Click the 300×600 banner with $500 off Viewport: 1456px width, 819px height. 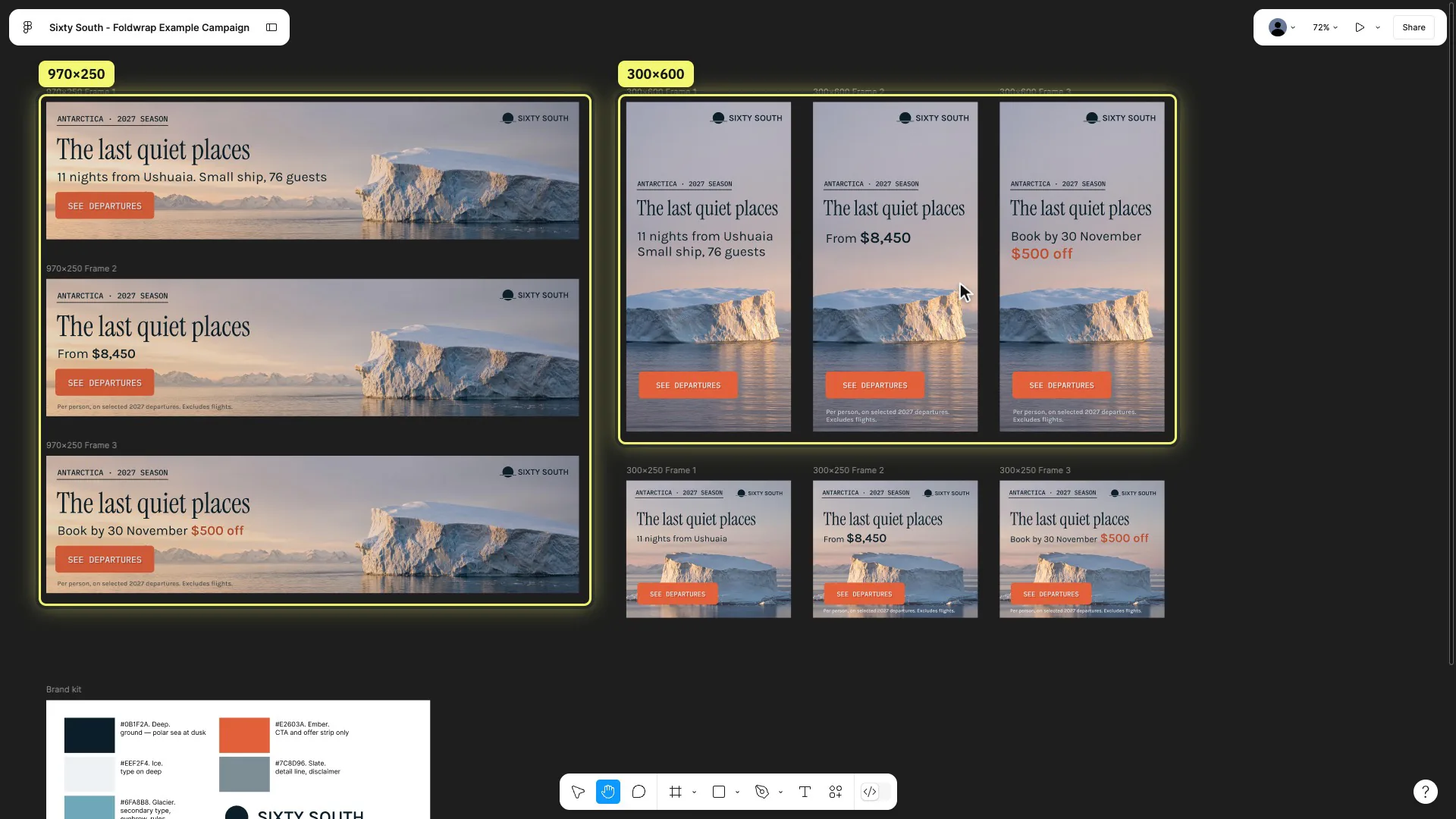1081,267
